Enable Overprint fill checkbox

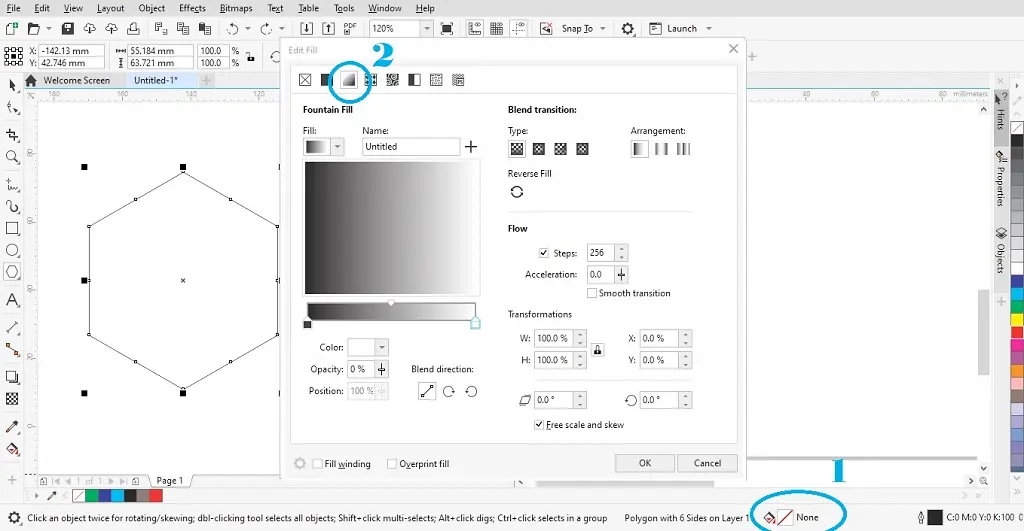(x=392, y=464)
